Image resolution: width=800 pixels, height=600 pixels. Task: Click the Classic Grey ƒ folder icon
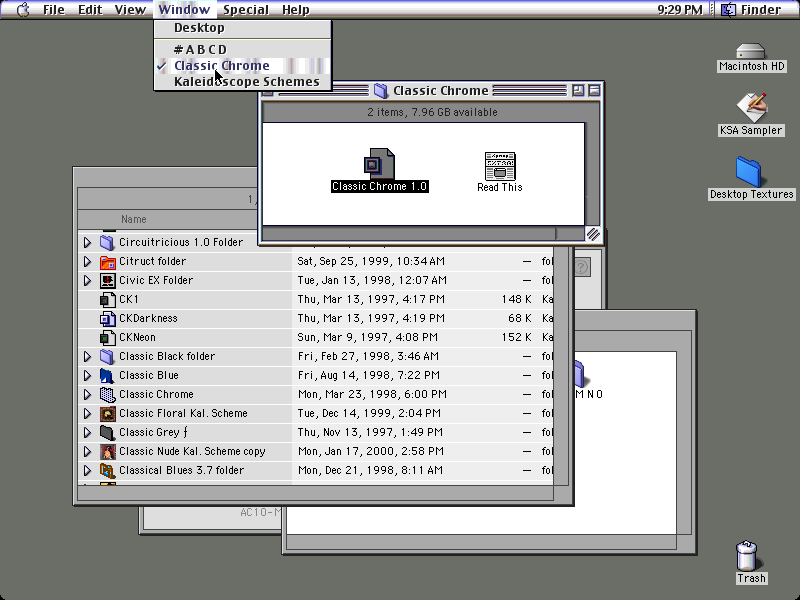click(x=107, y=433)
